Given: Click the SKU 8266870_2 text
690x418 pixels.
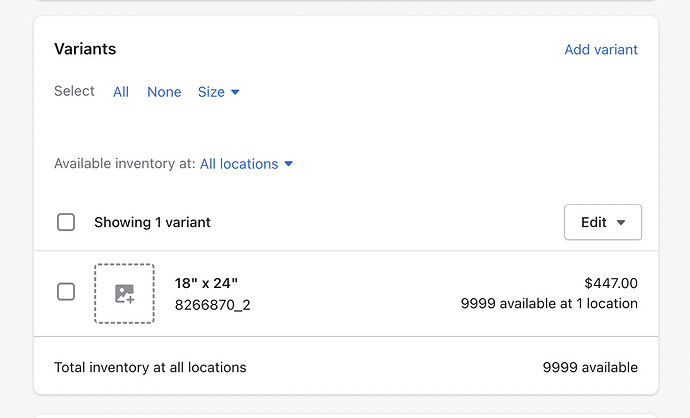Looking at the screenshot, I should tap(212, 305).
